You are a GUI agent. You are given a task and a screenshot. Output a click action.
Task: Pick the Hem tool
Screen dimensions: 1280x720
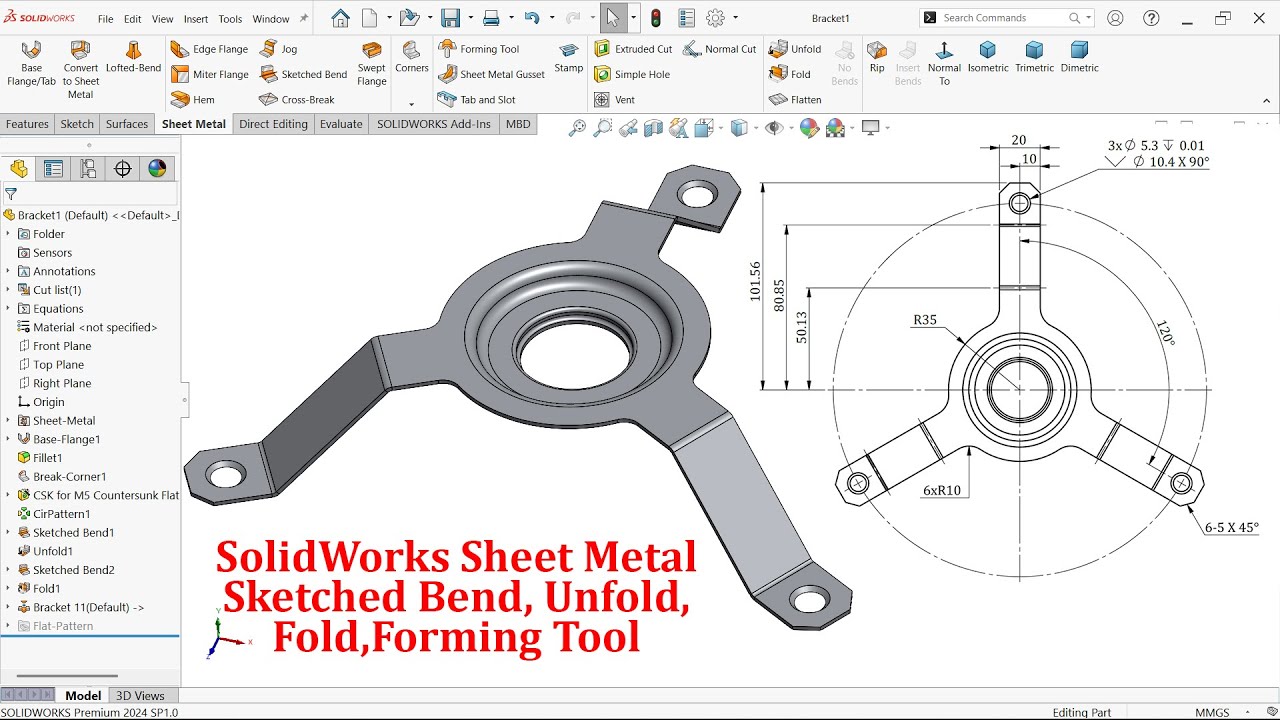193,99
